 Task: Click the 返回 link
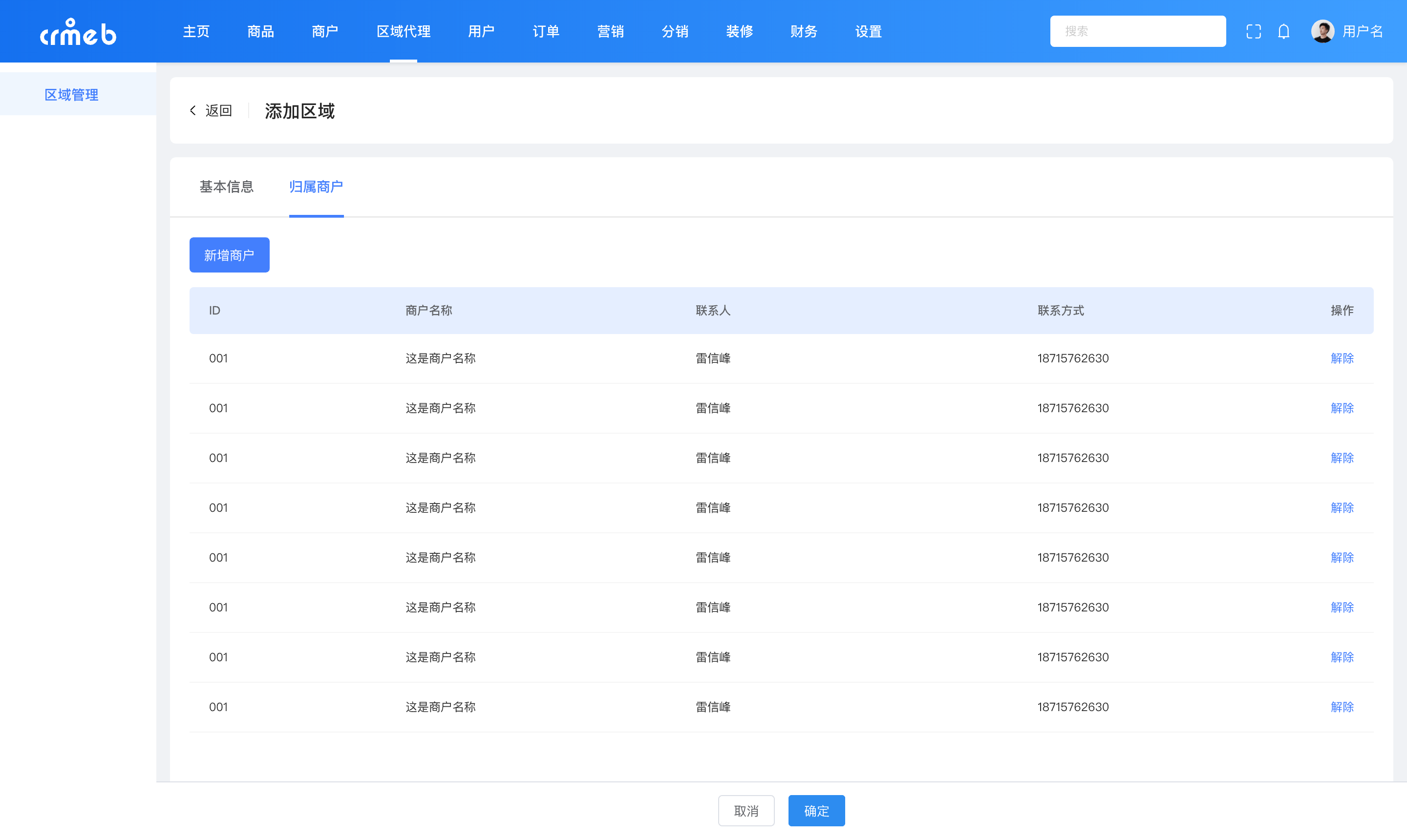218,110
